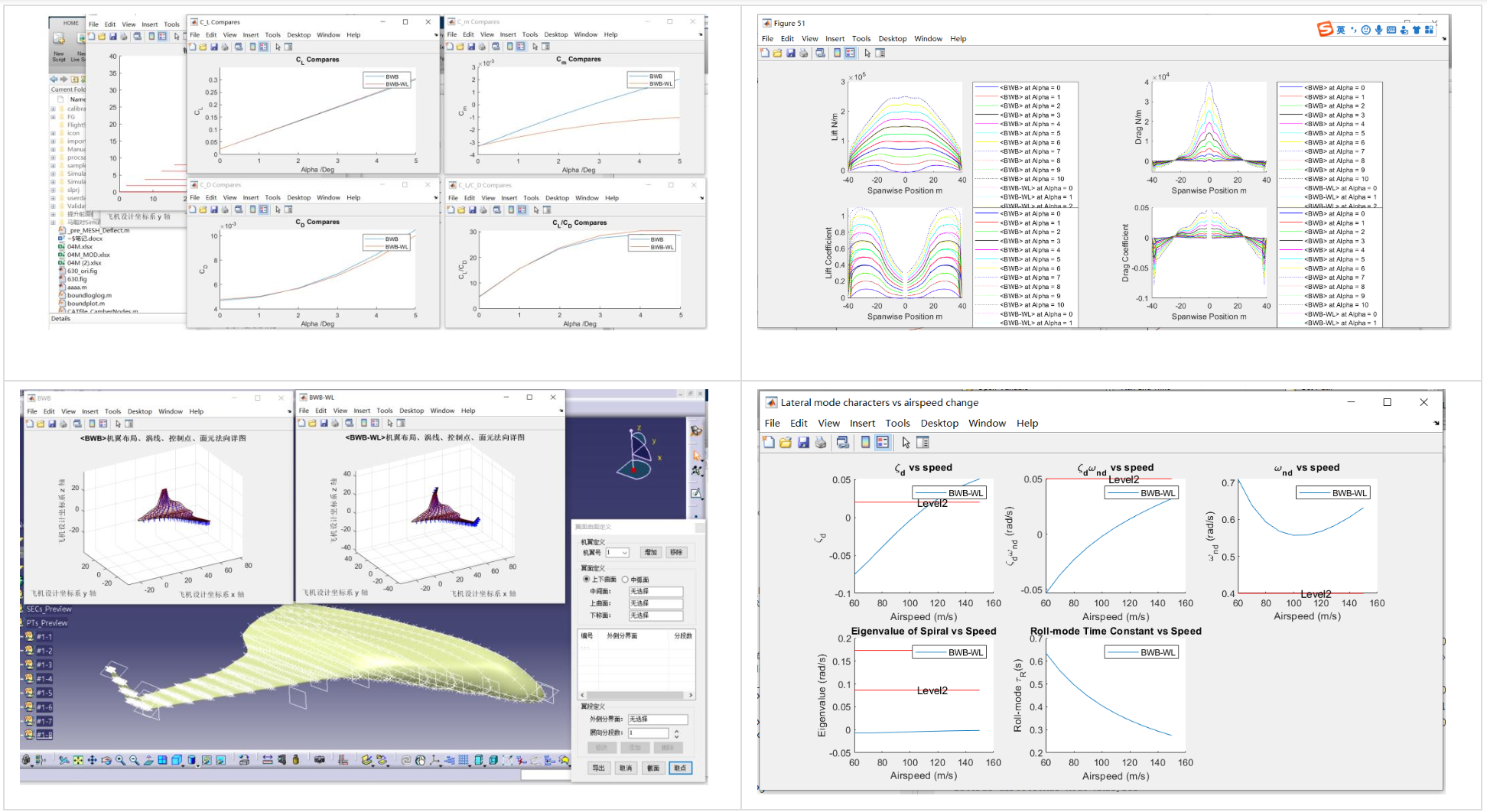
Task: Select the 上下曲面 radio button
Action: tap(587, 580)
